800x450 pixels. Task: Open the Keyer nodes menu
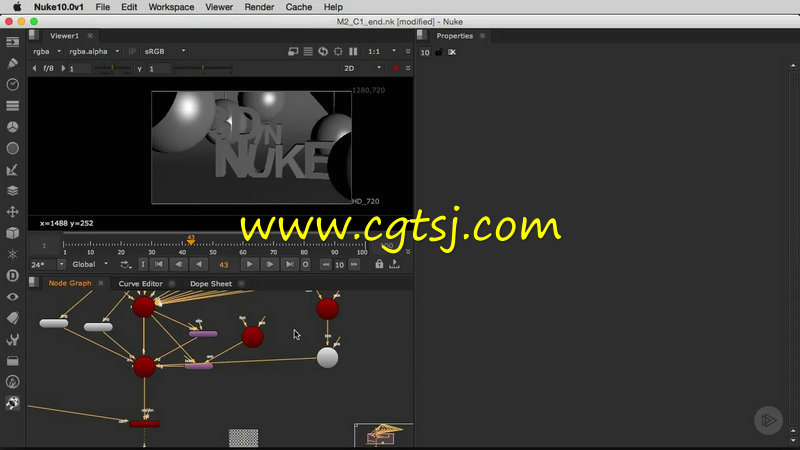[13, 169]
